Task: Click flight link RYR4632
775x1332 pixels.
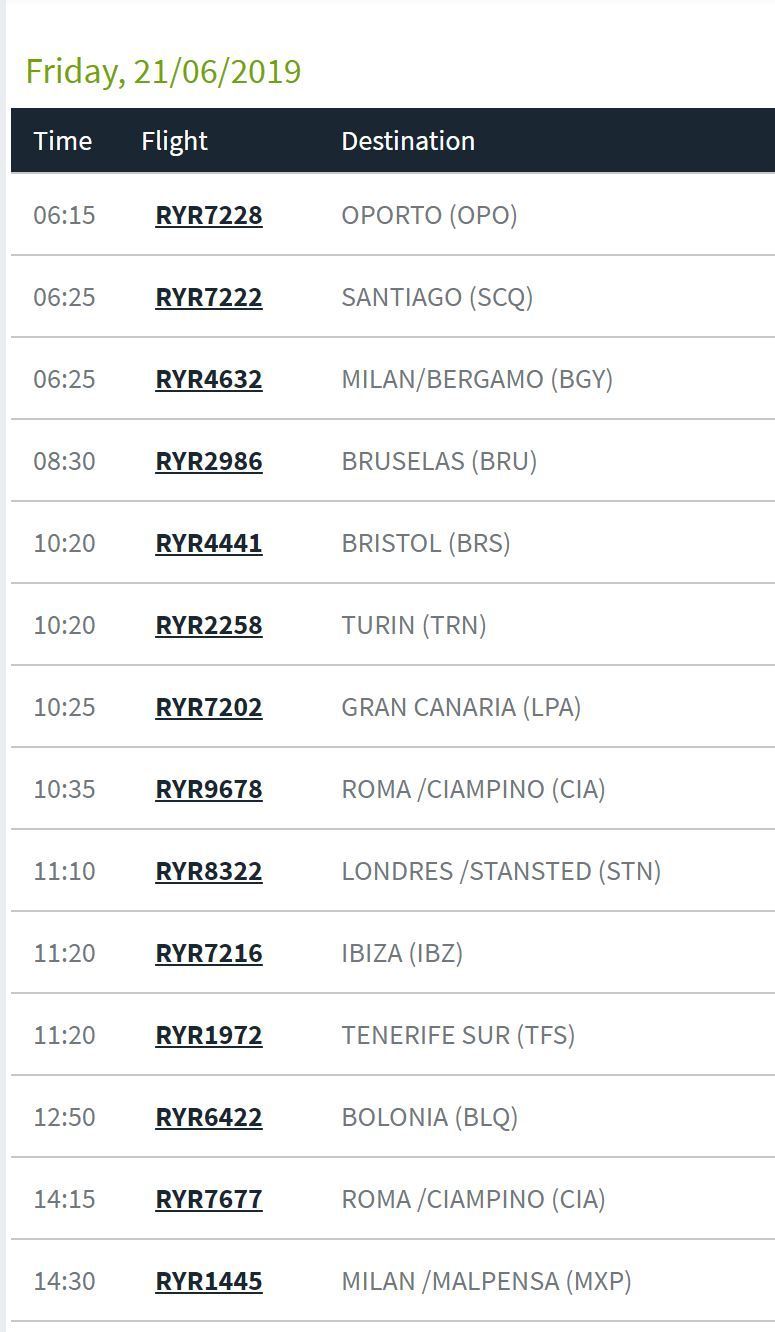Action: pyautogui.click(x=209, y=379)
